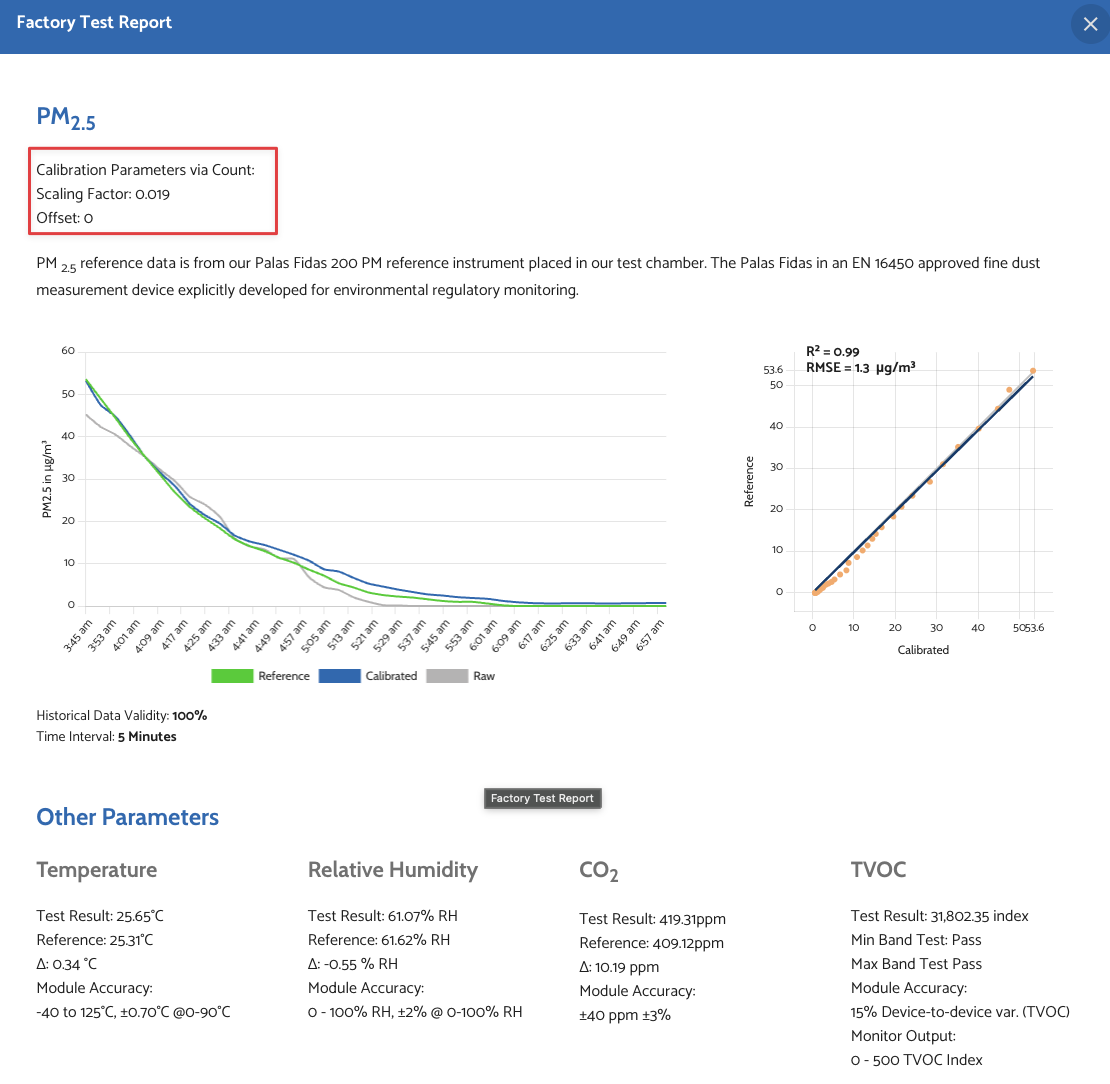Click the green Reference legend swatch
The height and width of the screenshot is (1084, 1110).
pos(232,676)
